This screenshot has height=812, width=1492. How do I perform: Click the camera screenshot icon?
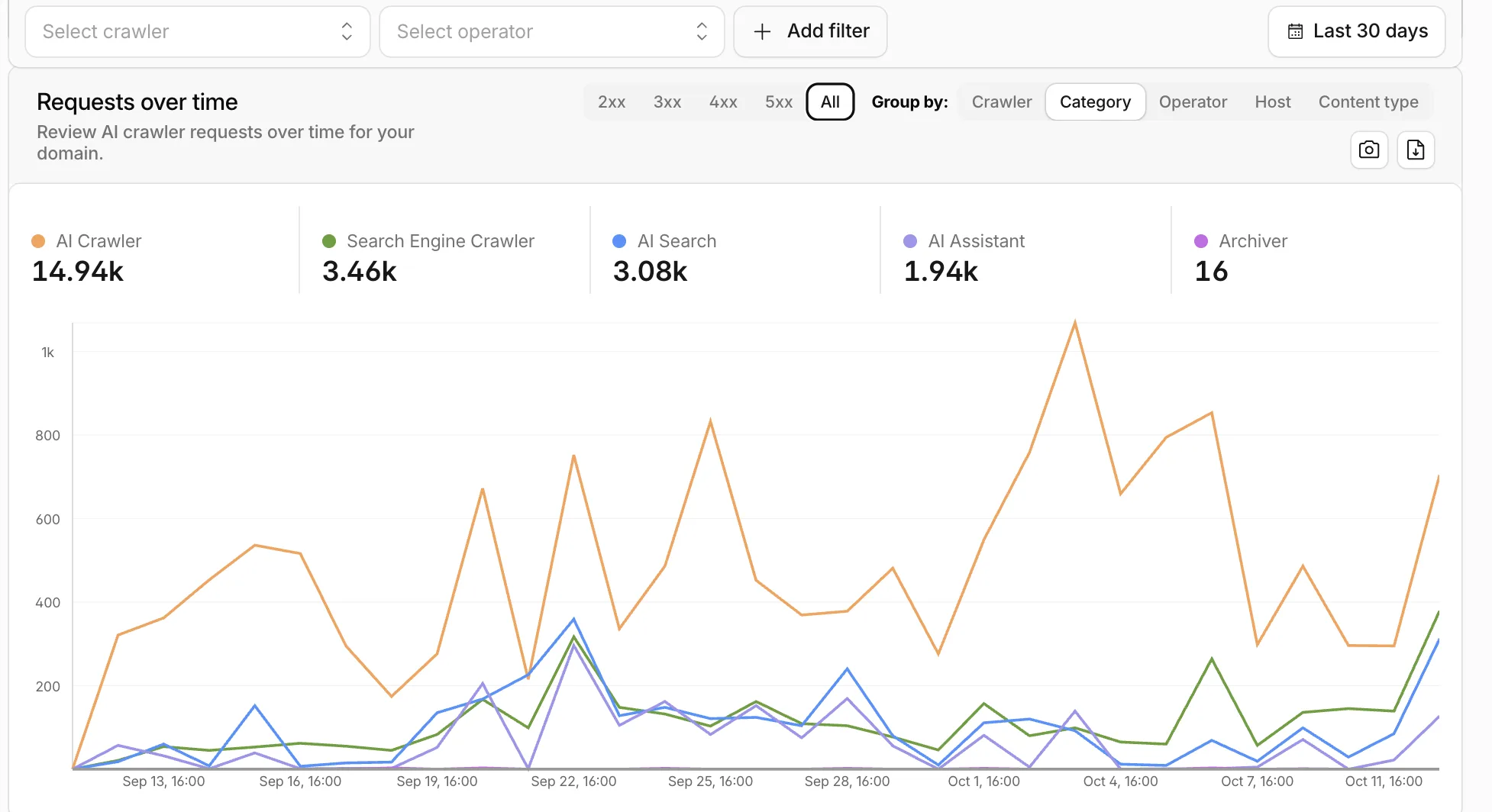(x=1369, y=150)
